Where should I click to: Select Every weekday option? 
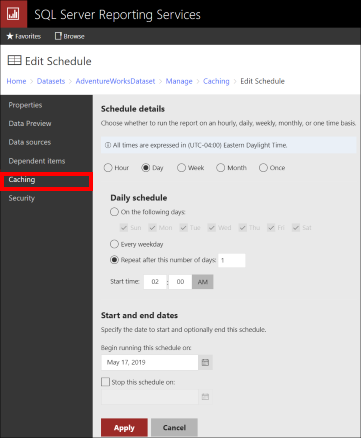coord(114,244)
